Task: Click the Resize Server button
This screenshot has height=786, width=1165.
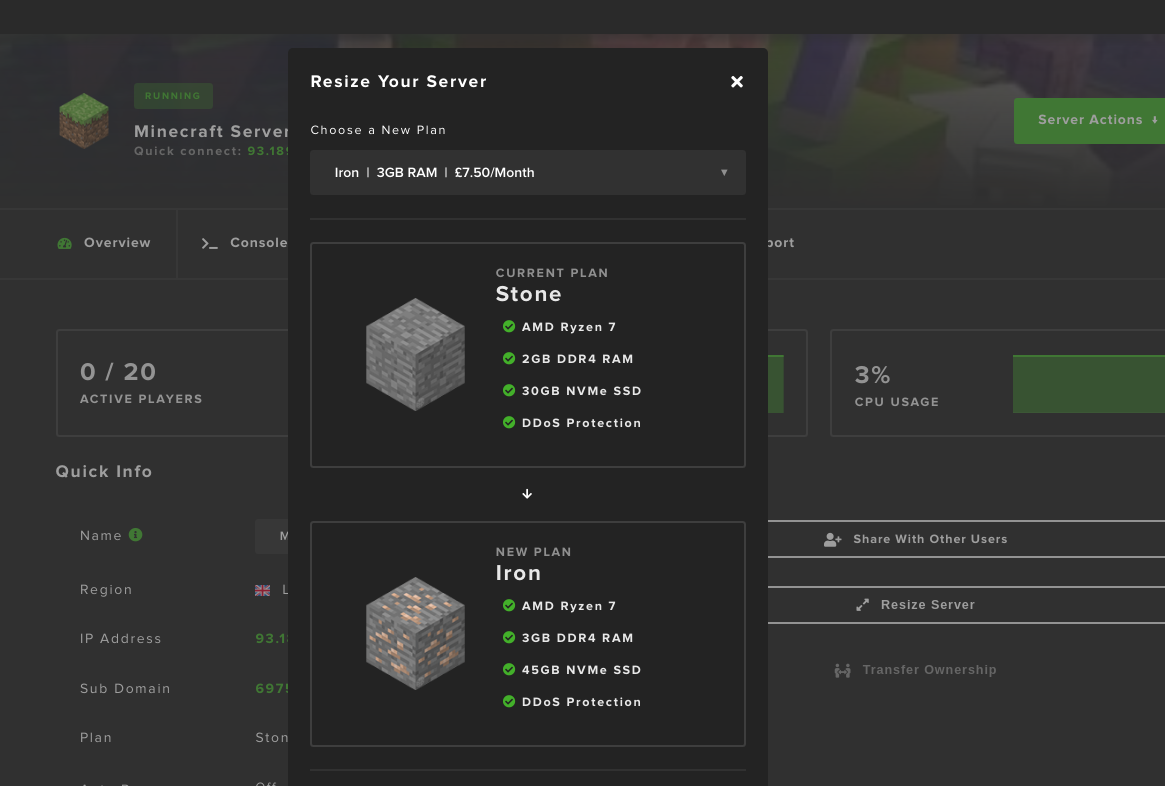Action: 966,605
